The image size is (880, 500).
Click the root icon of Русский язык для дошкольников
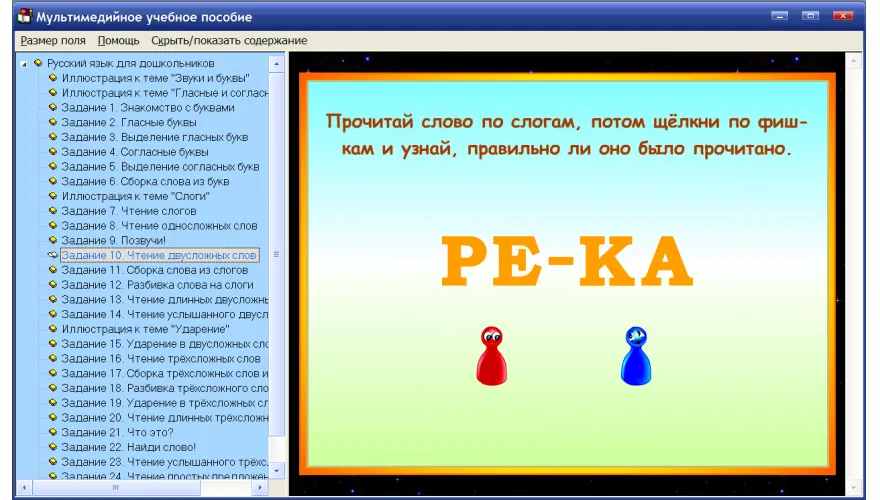tap(38, 63)
